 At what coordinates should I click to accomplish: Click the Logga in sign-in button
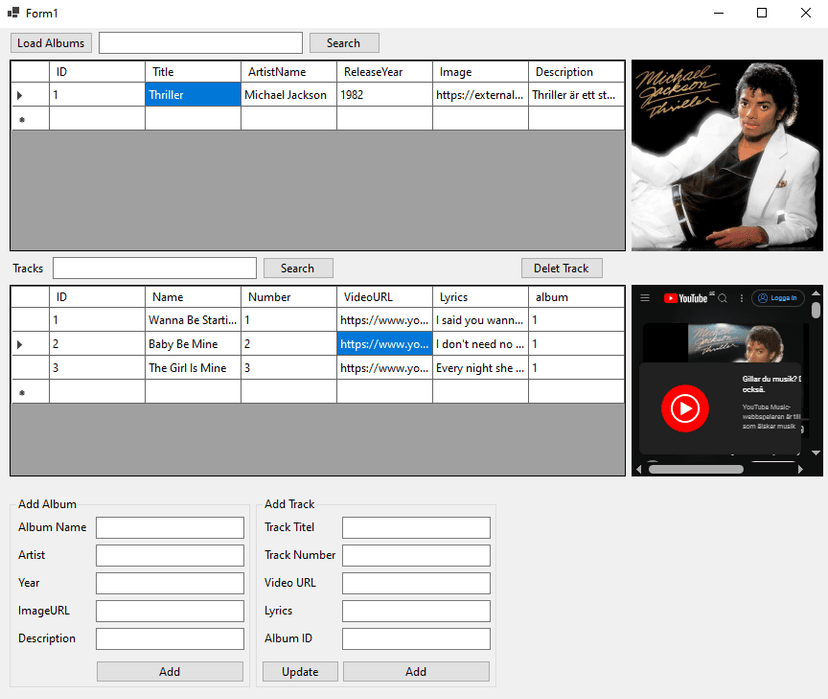[778, 298]
